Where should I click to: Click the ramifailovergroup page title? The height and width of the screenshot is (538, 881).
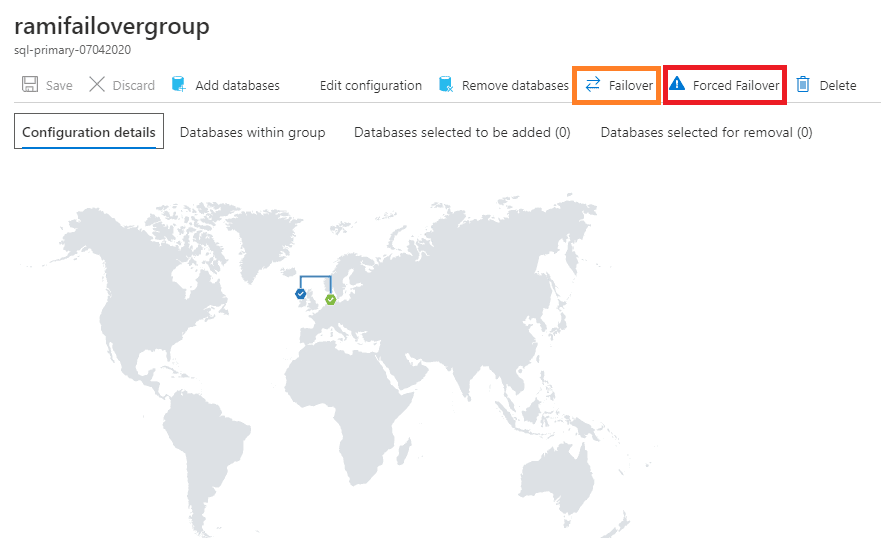tap(112, 27)
